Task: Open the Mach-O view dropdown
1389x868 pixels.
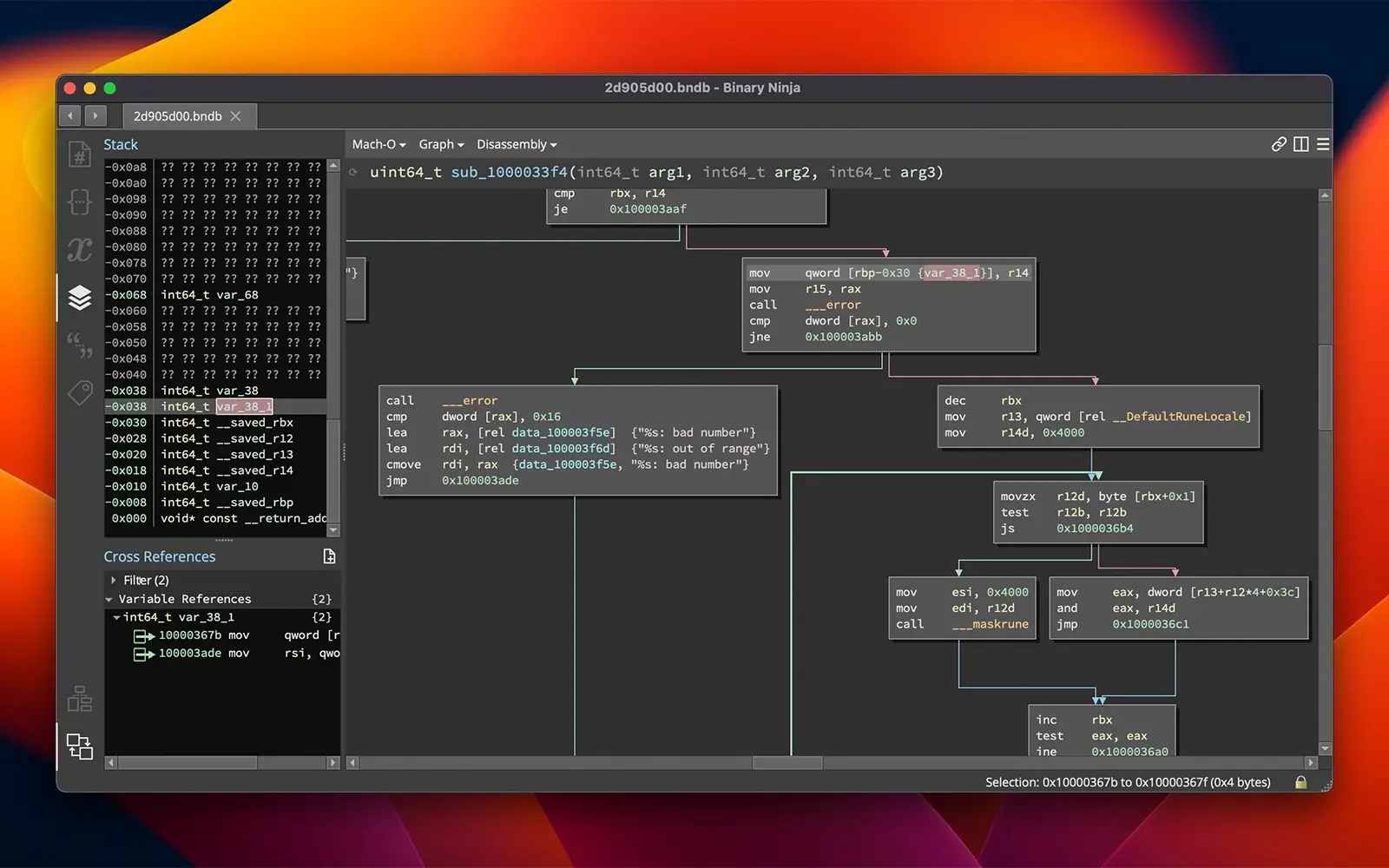Action: (x=379, y=144)
